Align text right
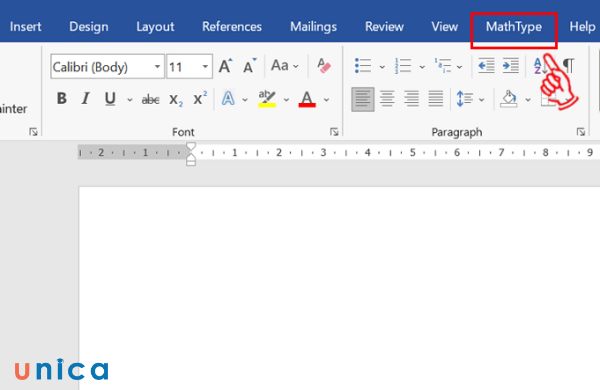 tap(411, 99)
